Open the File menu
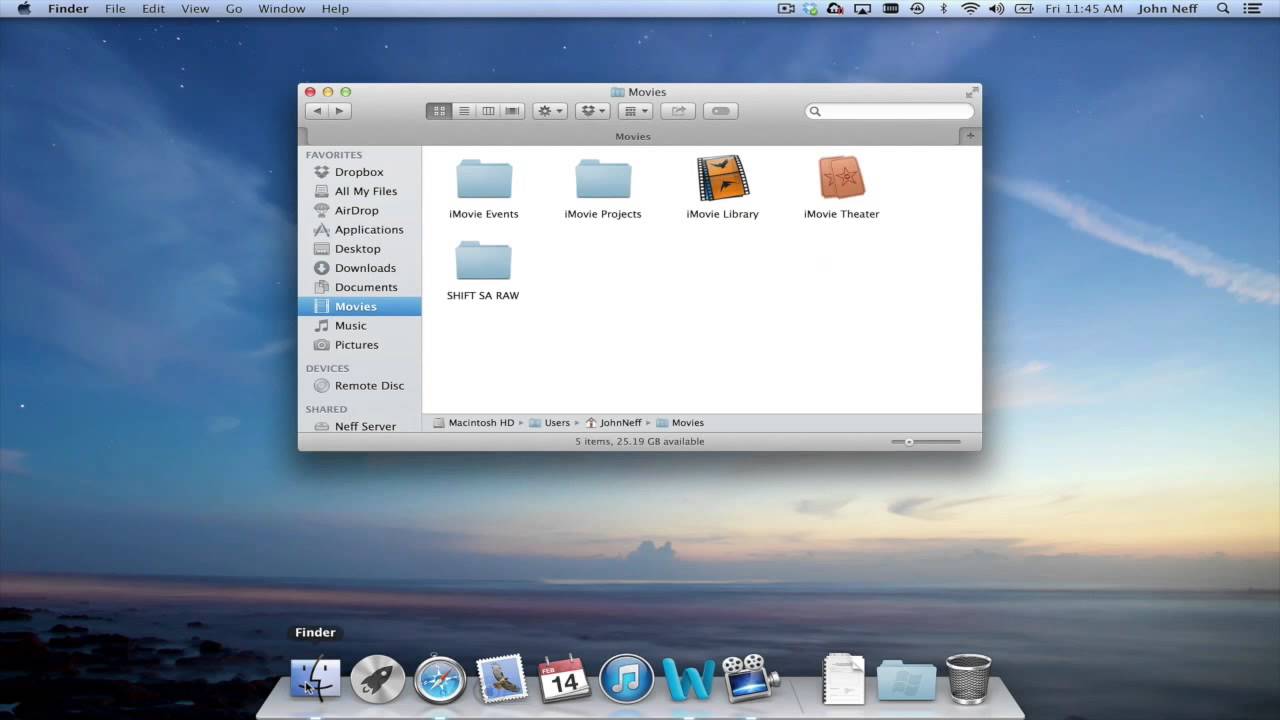This screenshot has width=1280, height=720. 115,9
